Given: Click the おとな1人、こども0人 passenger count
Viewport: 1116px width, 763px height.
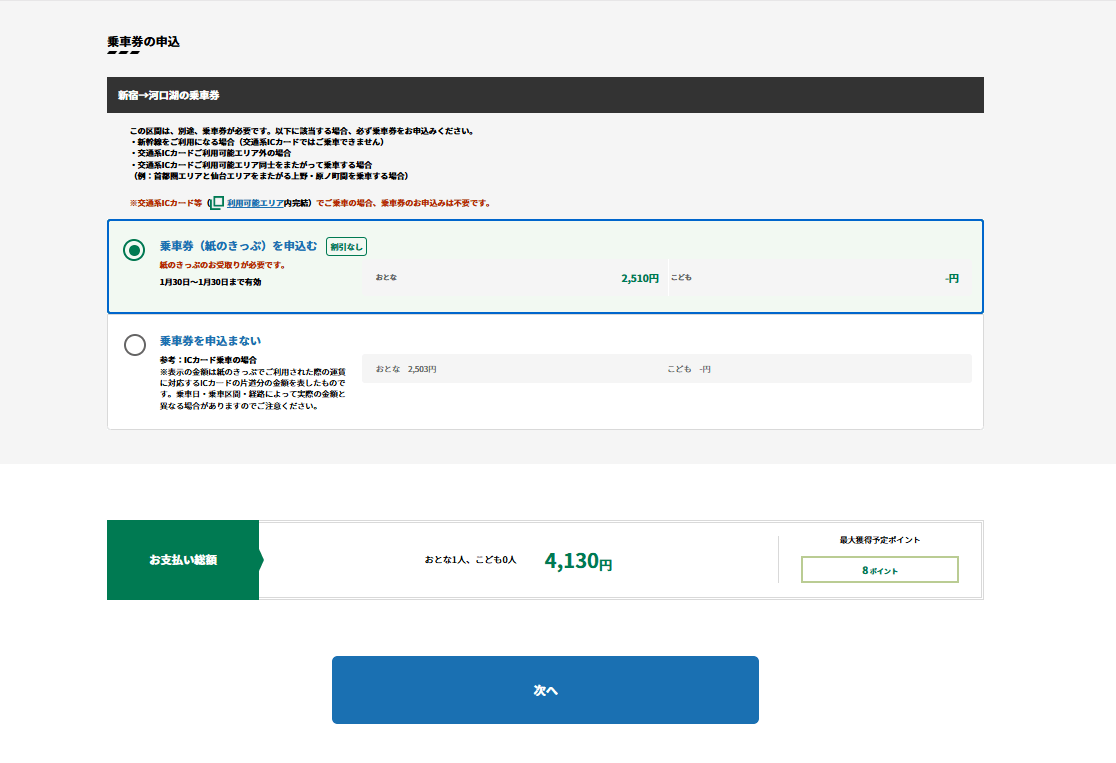Looking at the screenshot, I should pyautogui.click(x=470, y=560).
